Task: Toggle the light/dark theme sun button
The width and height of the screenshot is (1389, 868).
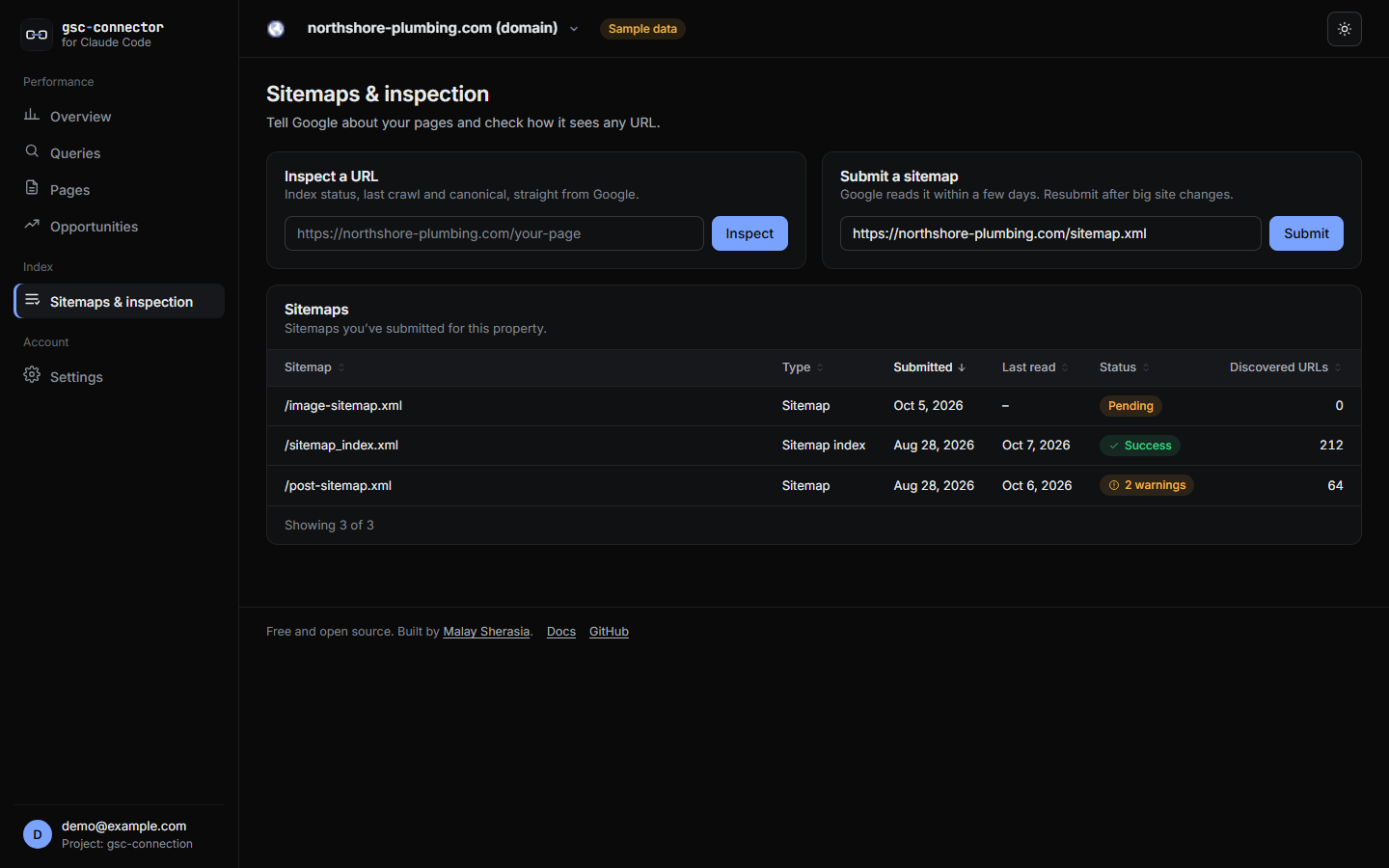Action: [x=1345, y=29]
